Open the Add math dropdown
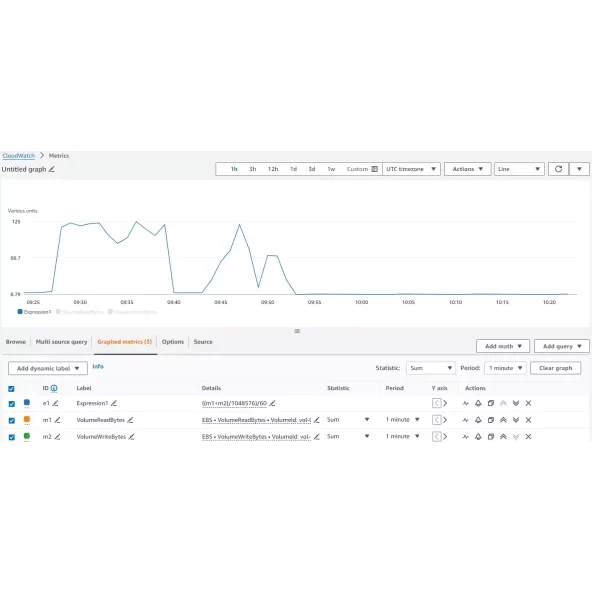The height and width of the screenshot is (592, 592). click(x=503, y=346)
